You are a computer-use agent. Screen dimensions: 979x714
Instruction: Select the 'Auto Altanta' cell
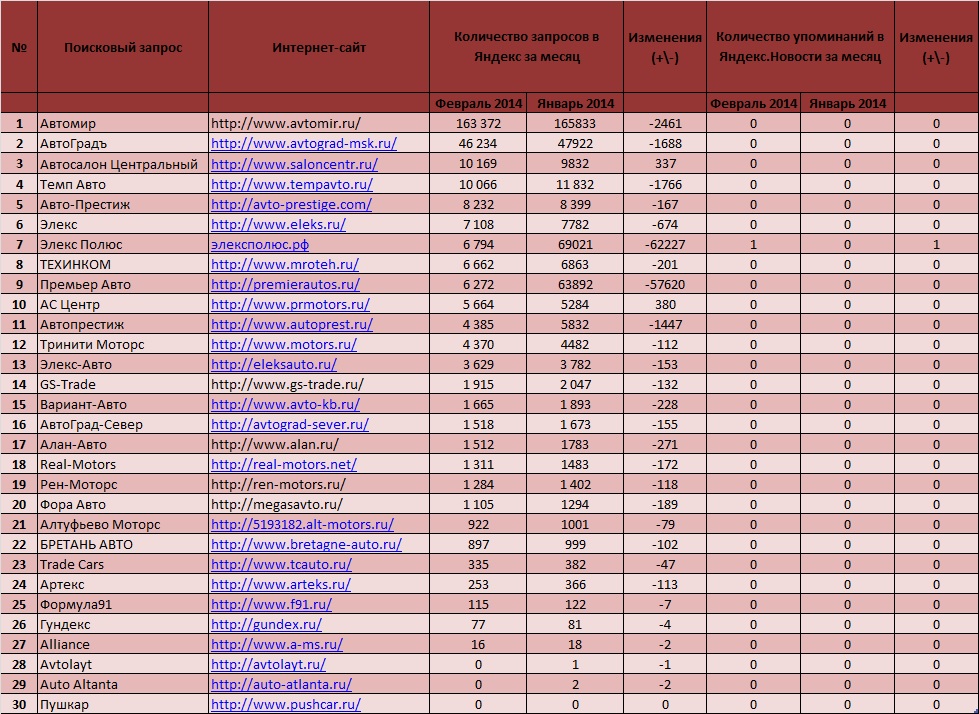(123, 684)
